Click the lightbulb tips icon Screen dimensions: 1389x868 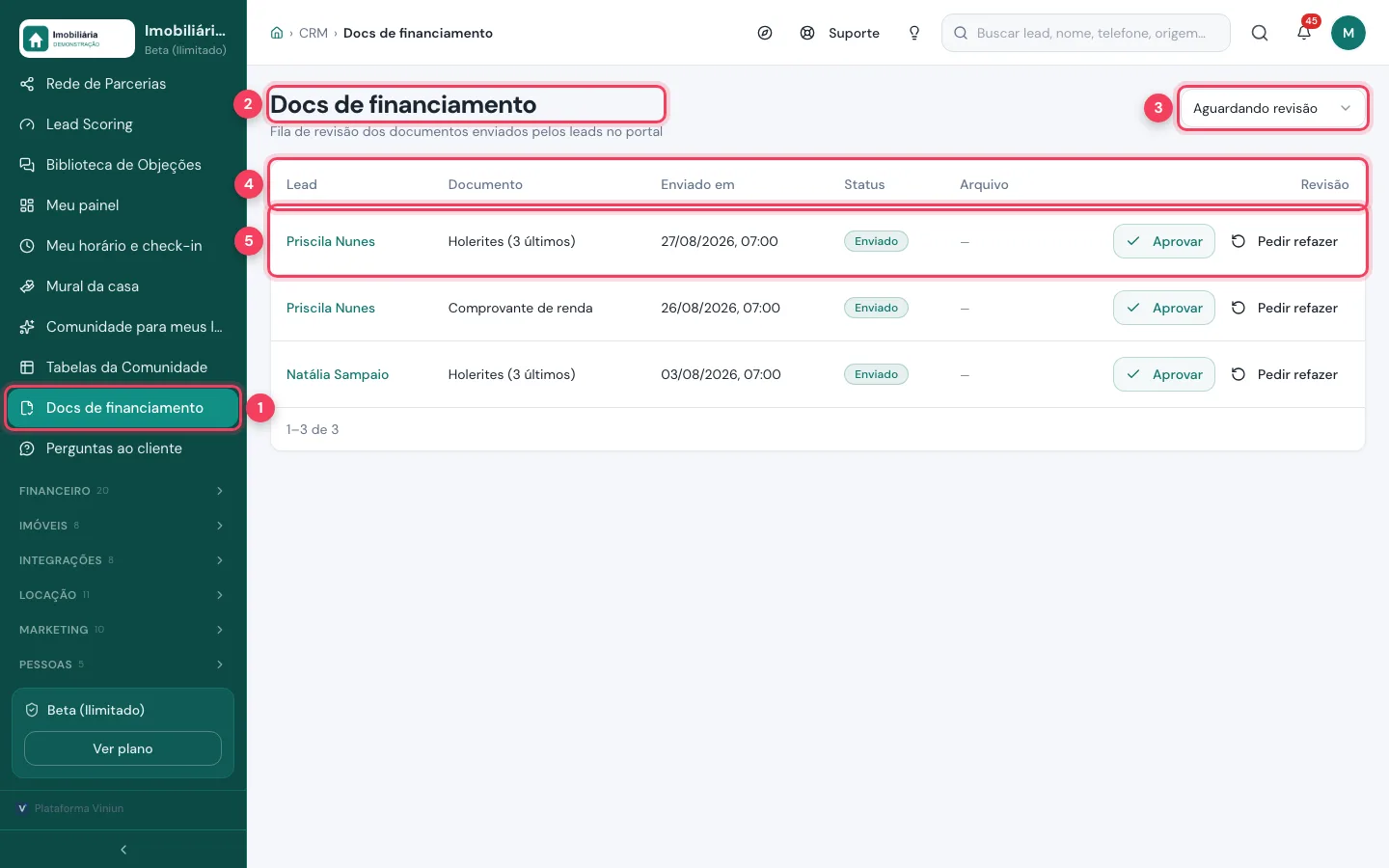[x=914, y=33]
